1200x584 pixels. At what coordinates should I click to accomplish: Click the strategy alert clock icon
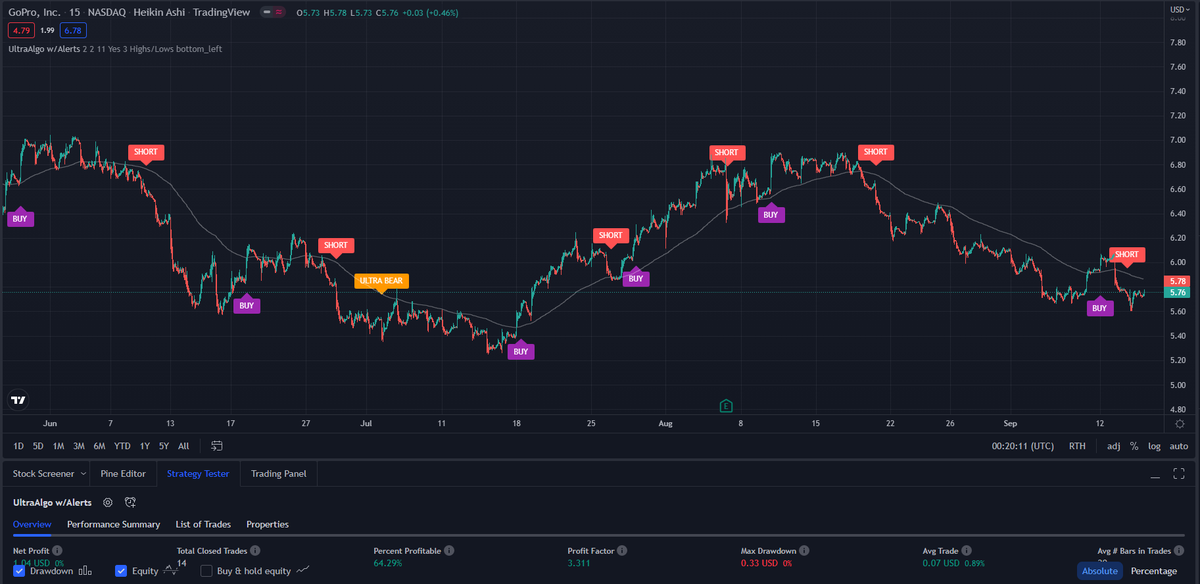pos(130,502)
